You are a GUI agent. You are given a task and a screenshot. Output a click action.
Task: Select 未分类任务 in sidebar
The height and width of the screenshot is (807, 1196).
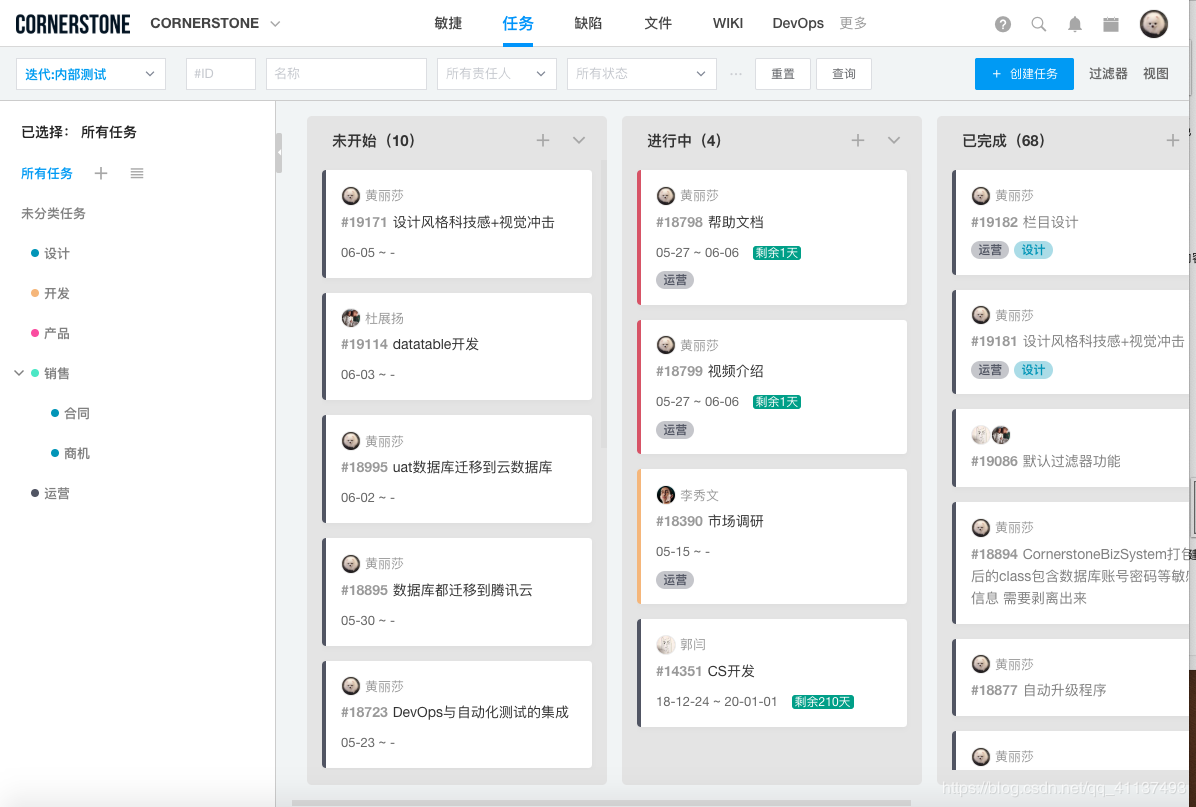[x=53, y=214]
